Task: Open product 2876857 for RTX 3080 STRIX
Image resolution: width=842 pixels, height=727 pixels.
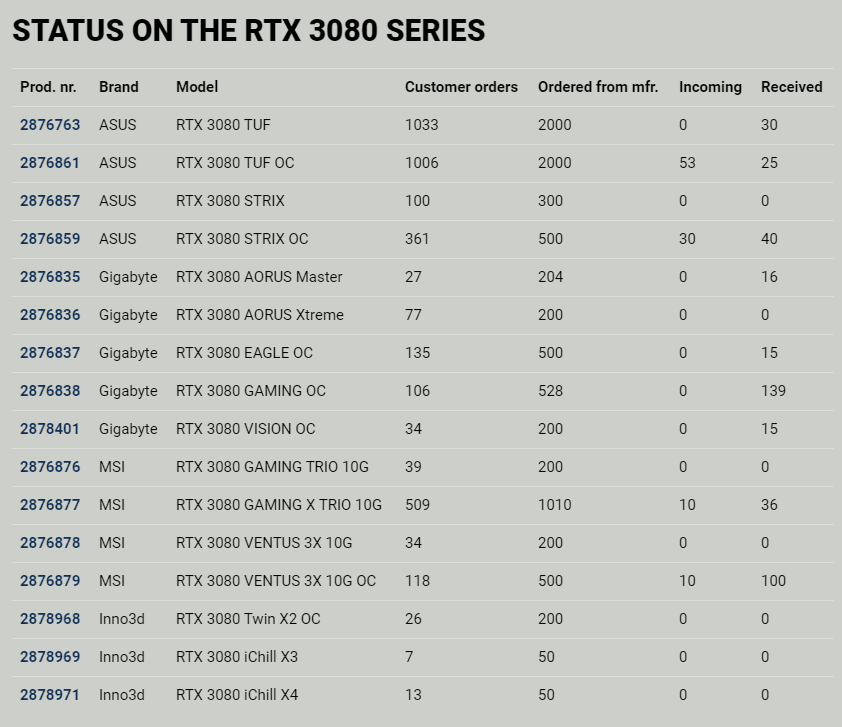Action: [50, 201]
